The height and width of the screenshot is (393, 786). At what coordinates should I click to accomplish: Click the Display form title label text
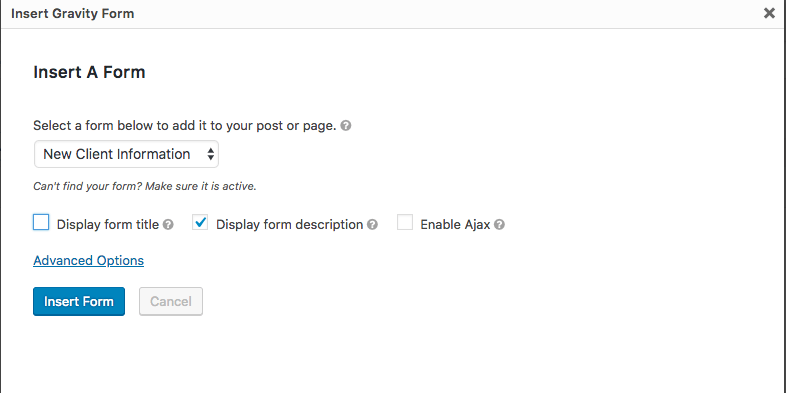[108, 225]
